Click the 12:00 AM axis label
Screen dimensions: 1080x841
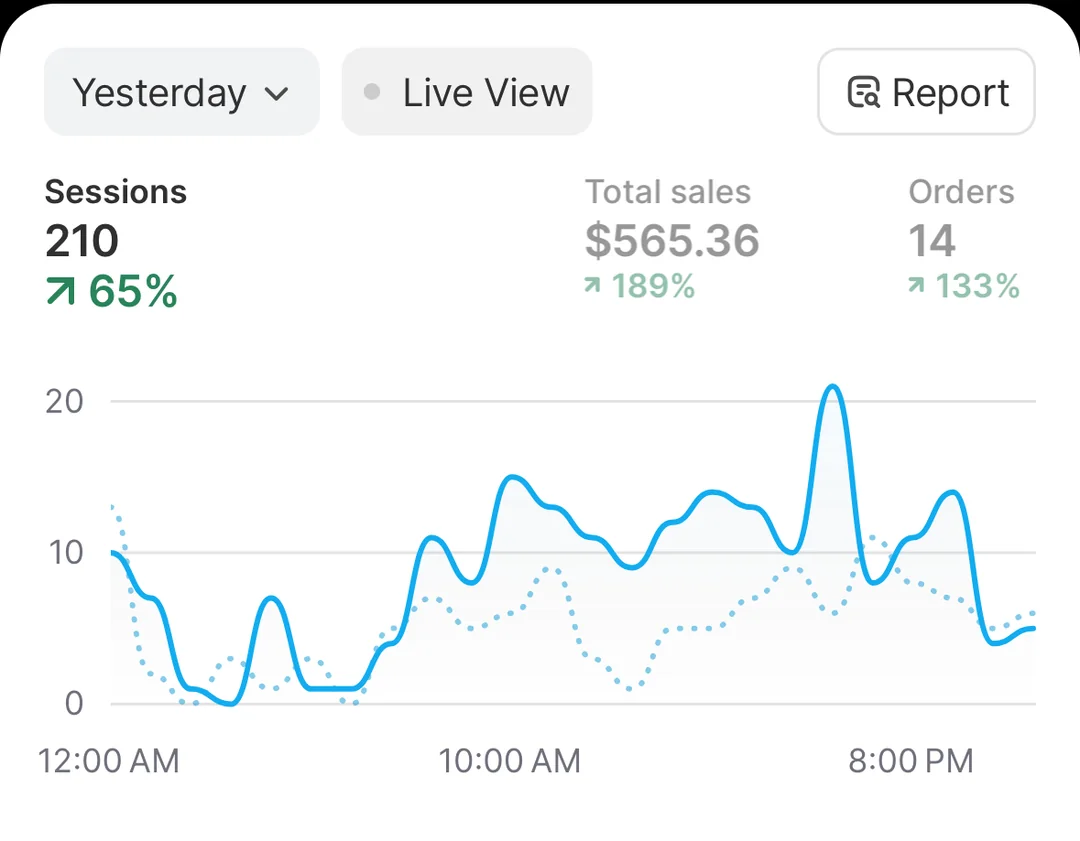click(110, 761)
